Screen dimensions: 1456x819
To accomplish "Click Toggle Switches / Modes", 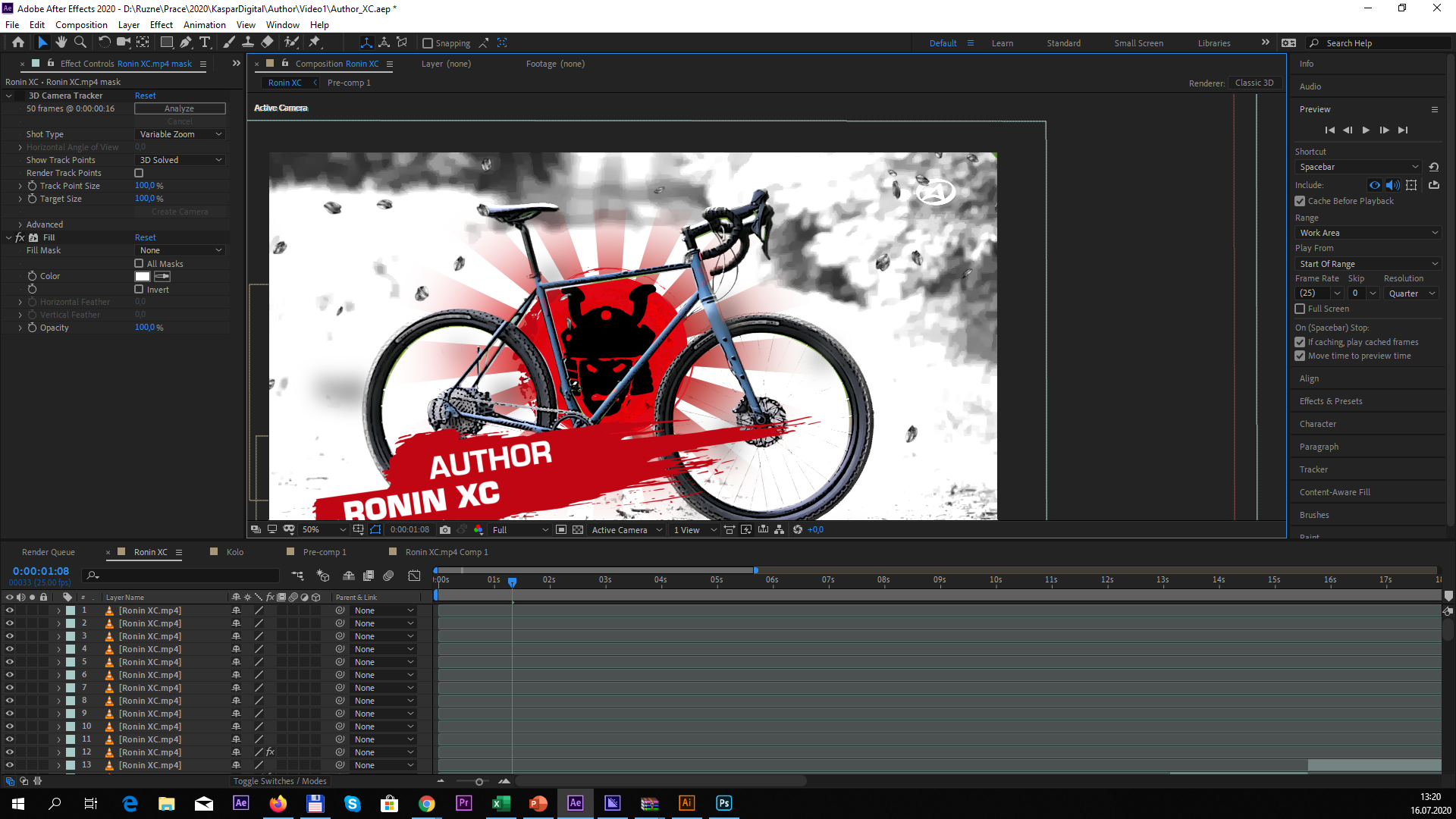I will tap(280, 781).
